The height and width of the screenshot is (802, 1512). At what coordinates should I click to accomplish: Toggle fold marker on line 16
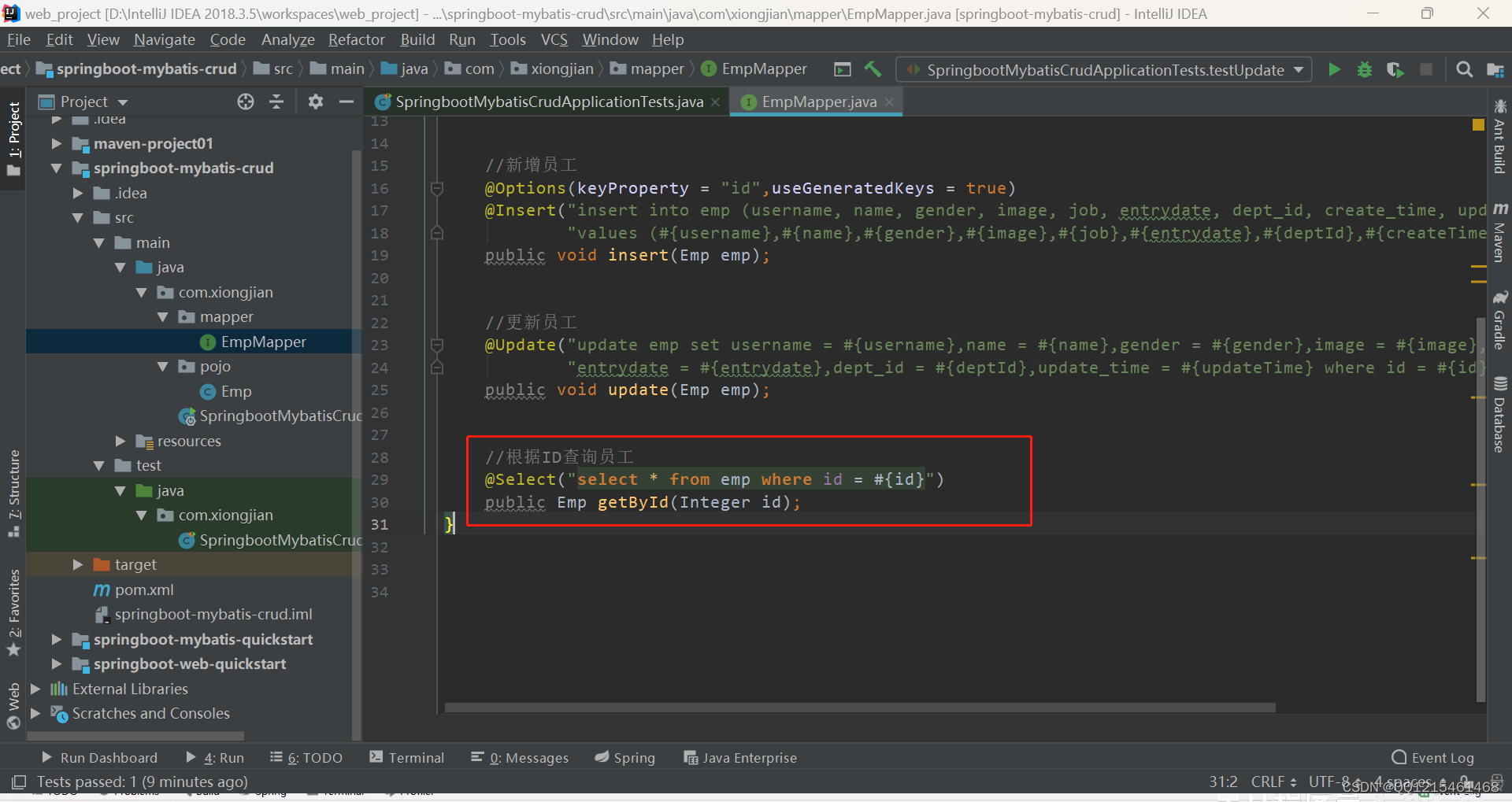click(437, 188)
